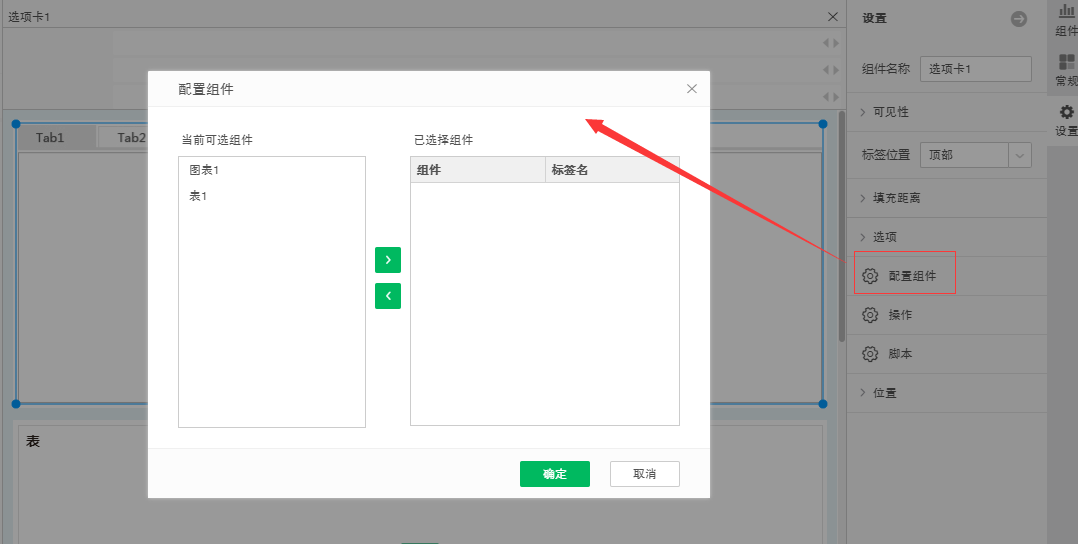The image size is (1078, 544).
Task: Click the gear icon beside 配置组件
Action: click(870, 276)
